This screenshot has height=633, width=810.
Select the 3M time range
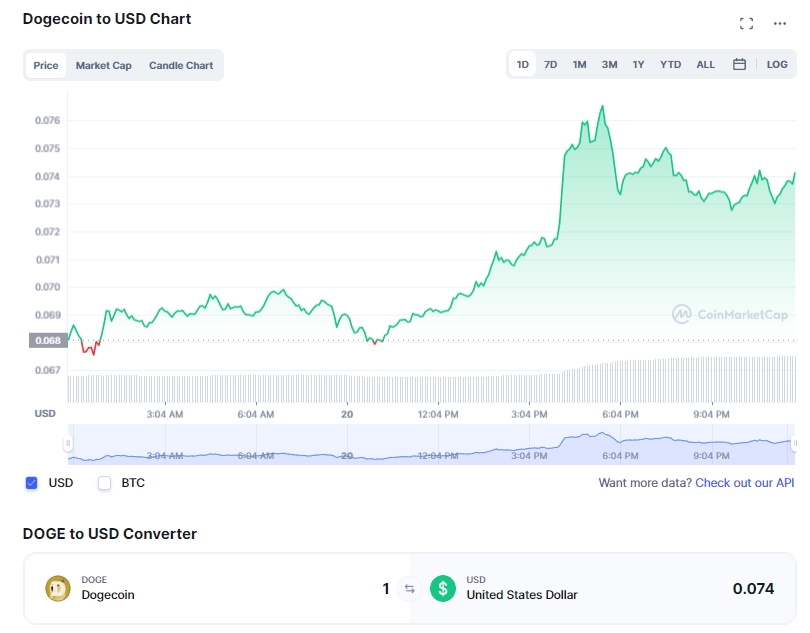click(x=609, y=65)
